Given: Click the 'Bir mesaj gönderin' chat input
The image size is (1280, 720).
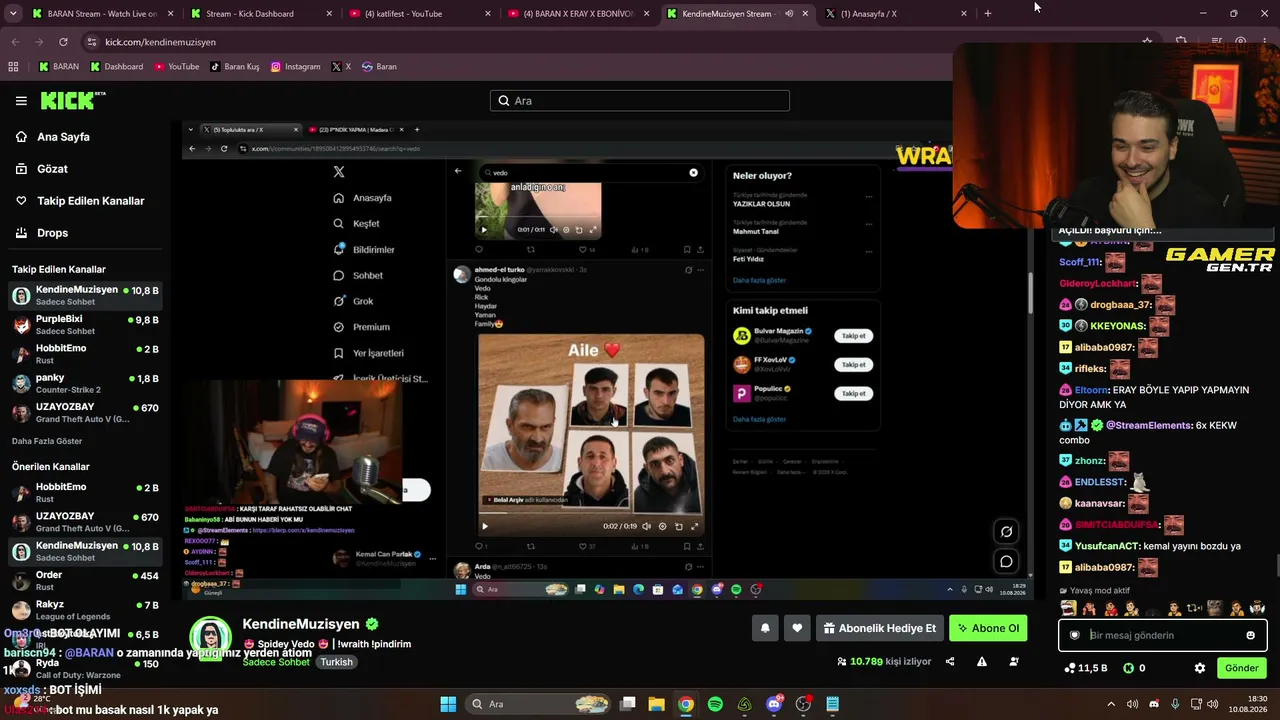Looking at the screenshot, I should pos(1162,635).
